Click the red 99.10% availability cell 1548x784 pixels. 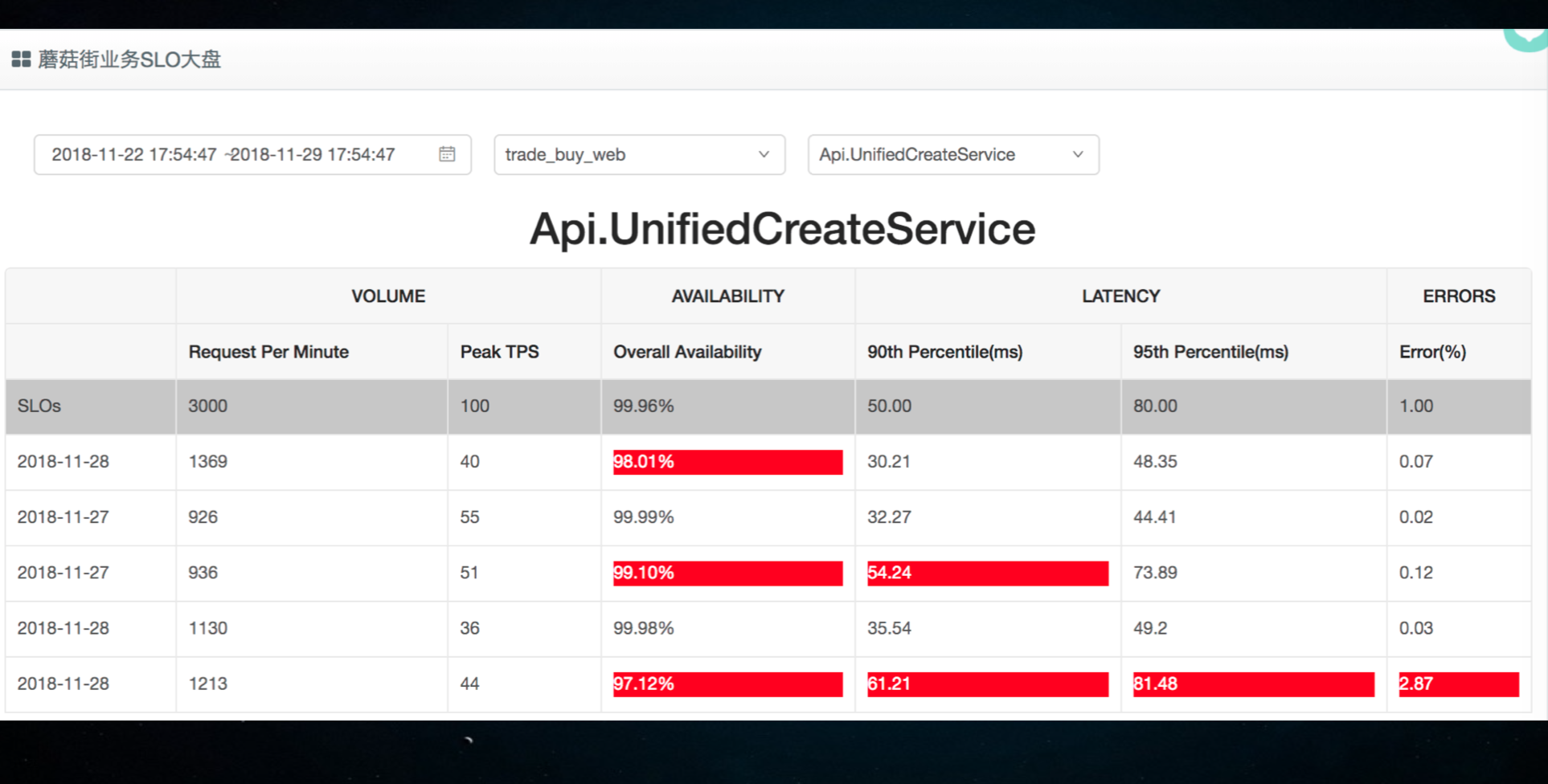[x=727, y=573]
